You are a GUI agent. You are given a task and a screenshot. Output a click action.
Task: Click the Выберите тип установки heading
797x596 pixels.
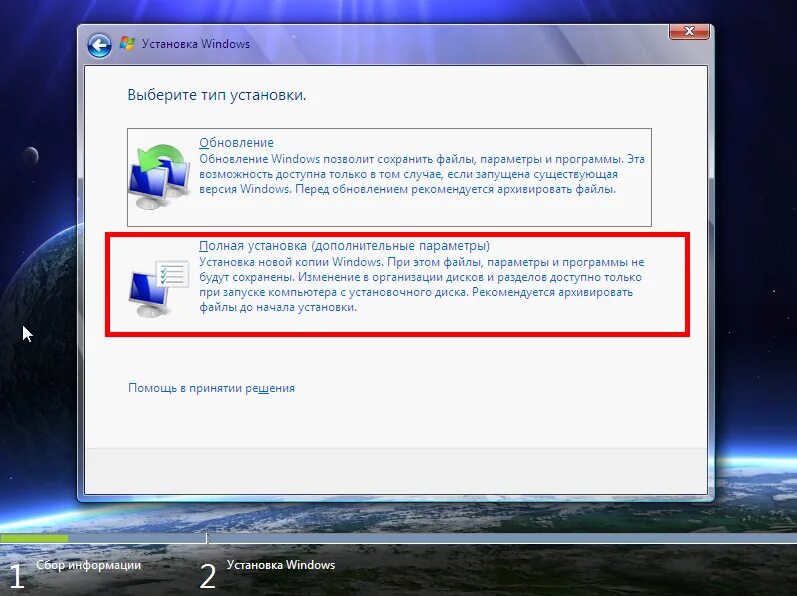point(217,95)
